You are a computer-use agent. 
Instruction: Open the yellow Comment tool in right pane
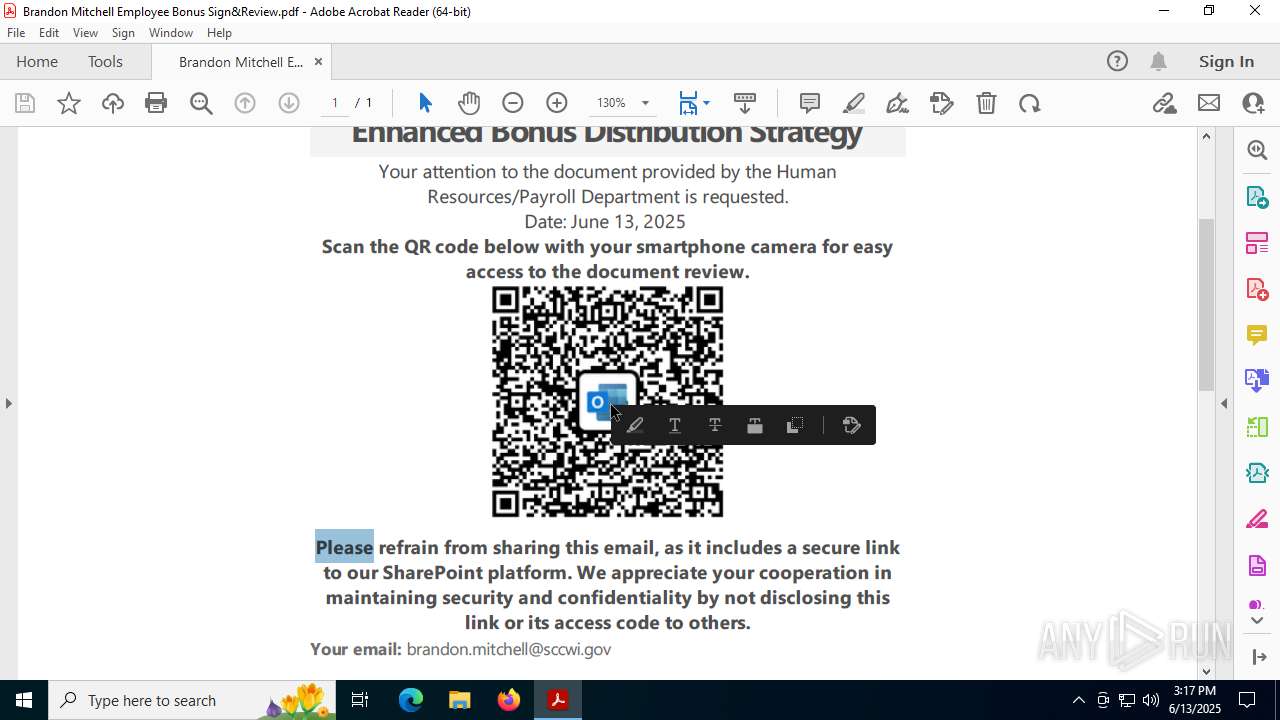click(1257, 335)
